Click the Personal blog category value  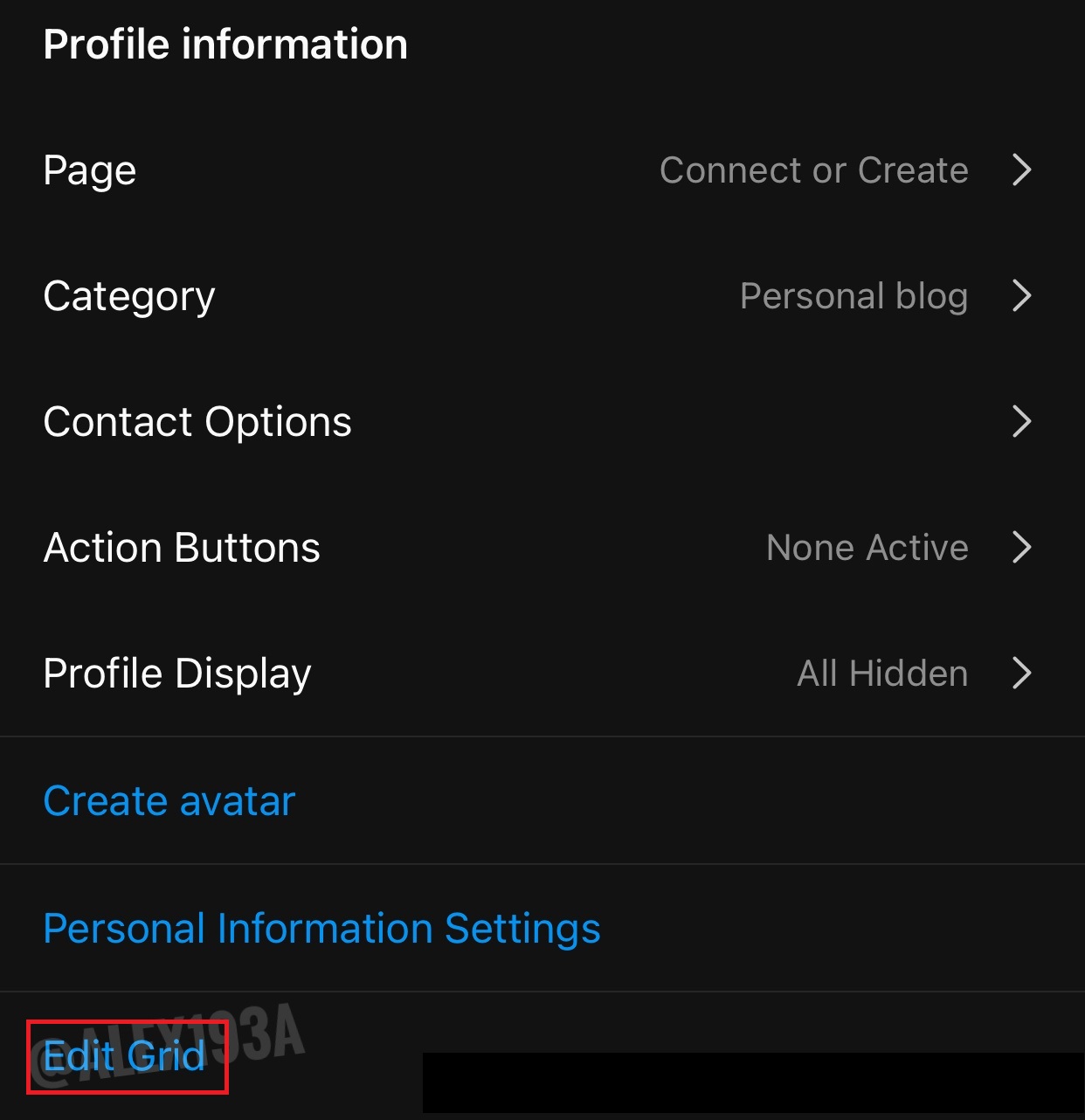(853, 296)
